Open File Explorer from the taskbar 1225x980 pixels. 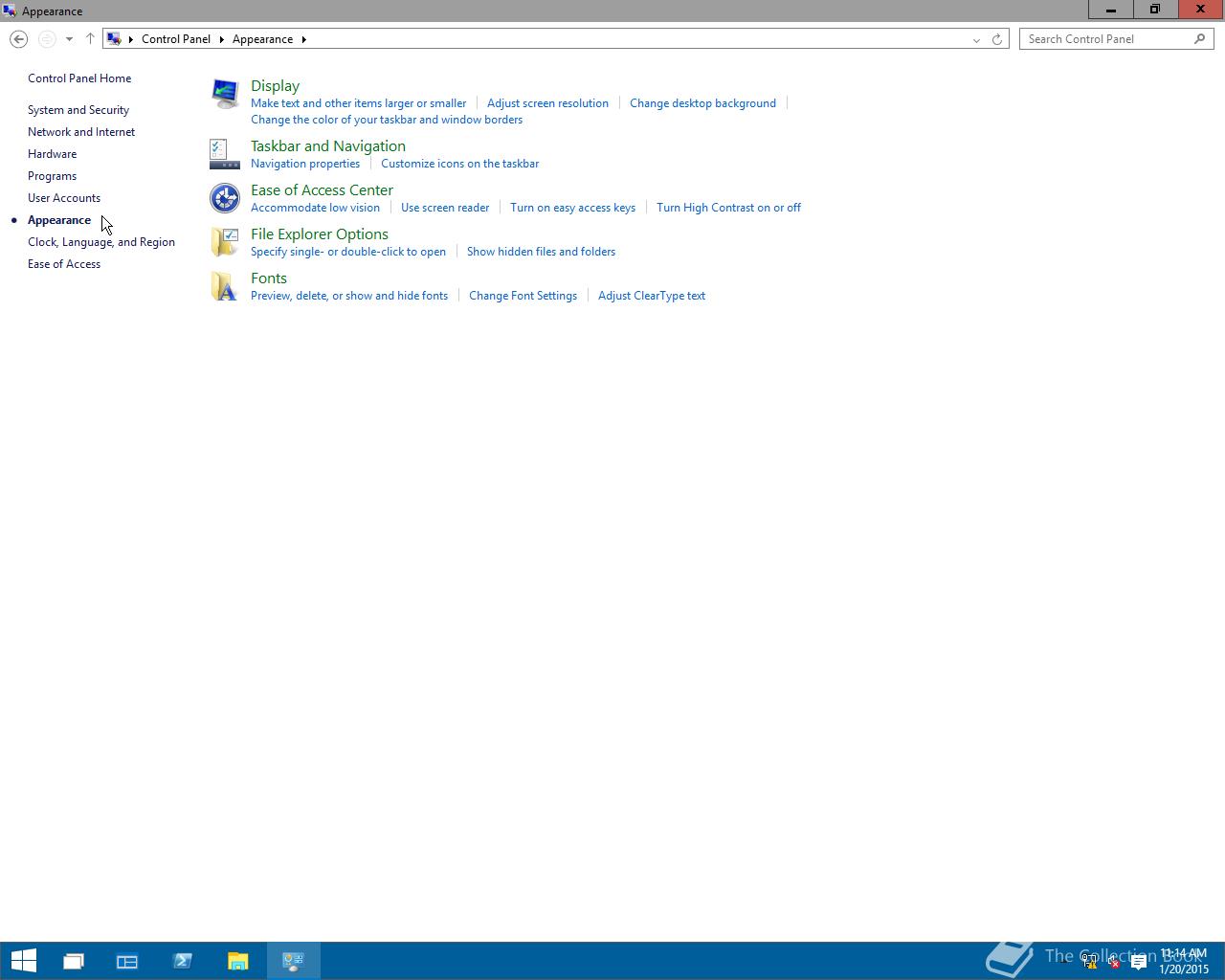point(238,961)
